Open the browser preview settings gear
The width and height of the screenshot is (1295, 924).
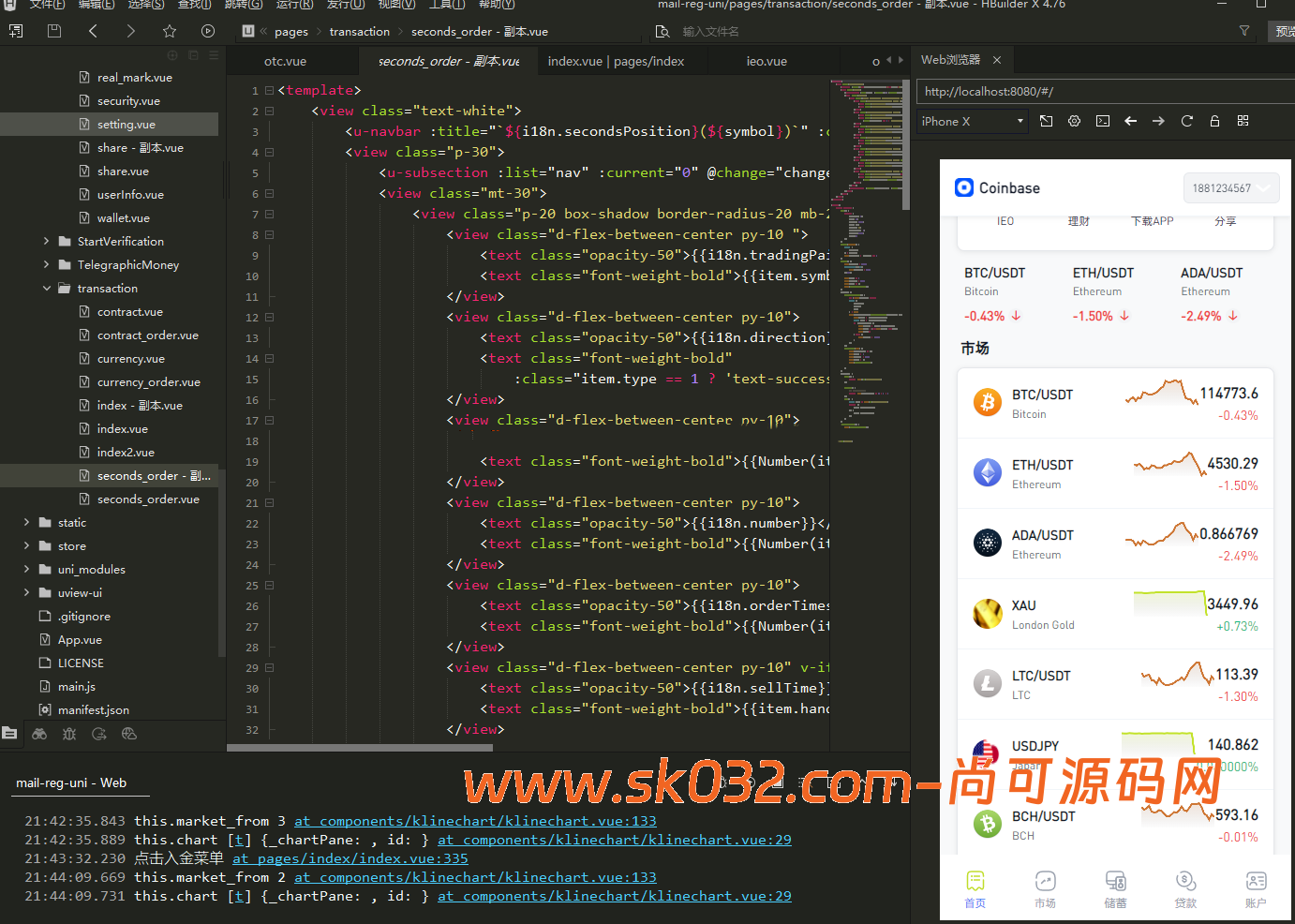click(x=1075, y=121)
